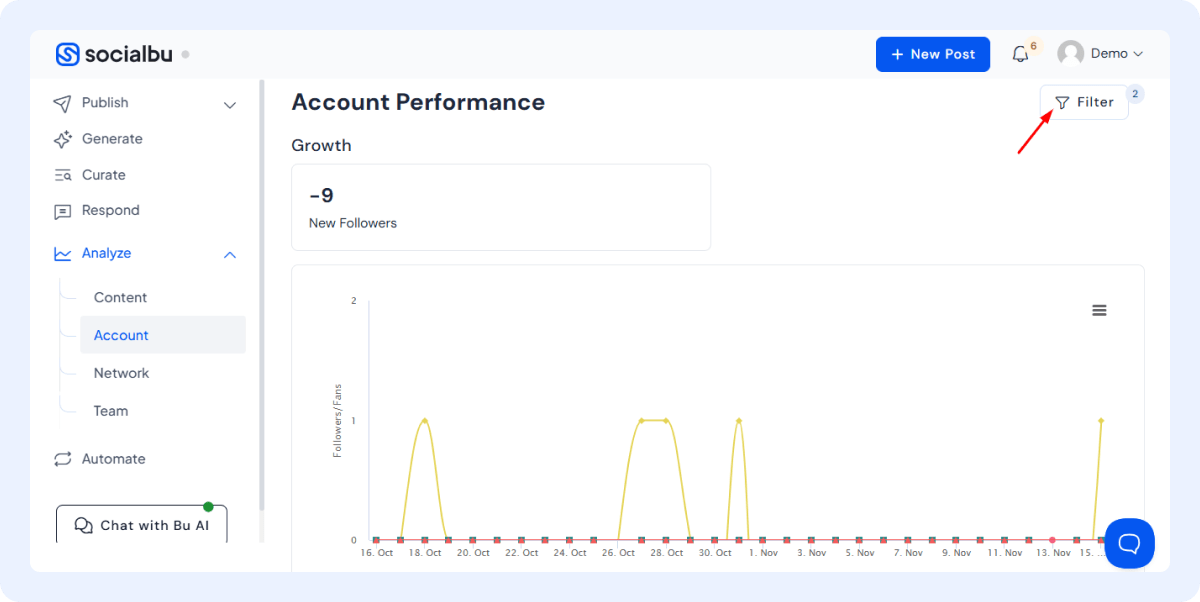Open the notifications bell

coord(1020,54)
